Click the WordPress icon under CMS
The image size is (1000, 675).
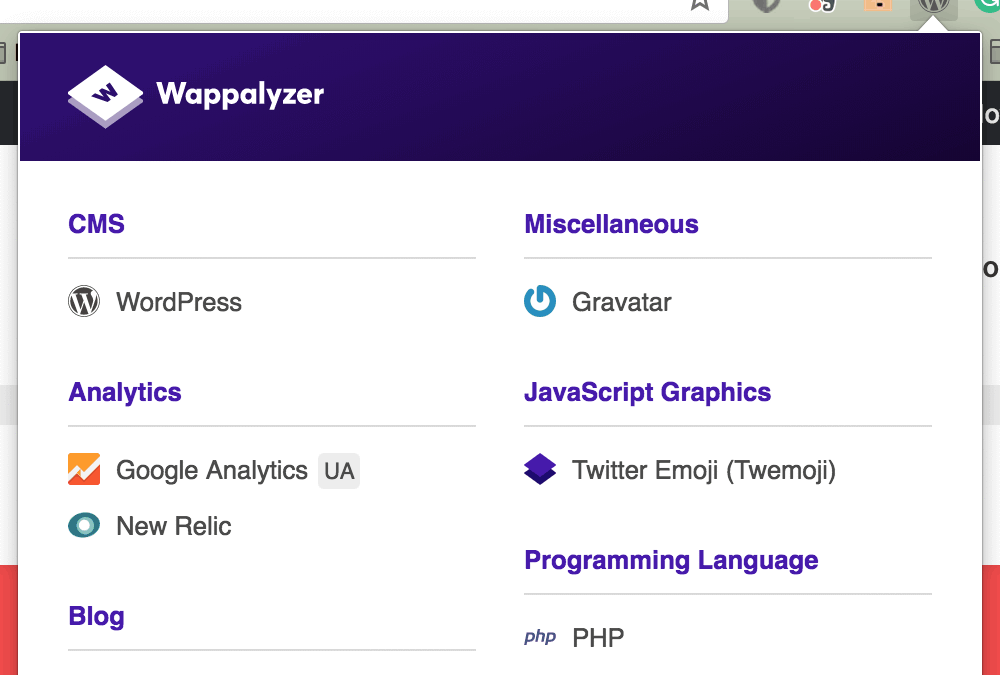[x=84, y=302]
